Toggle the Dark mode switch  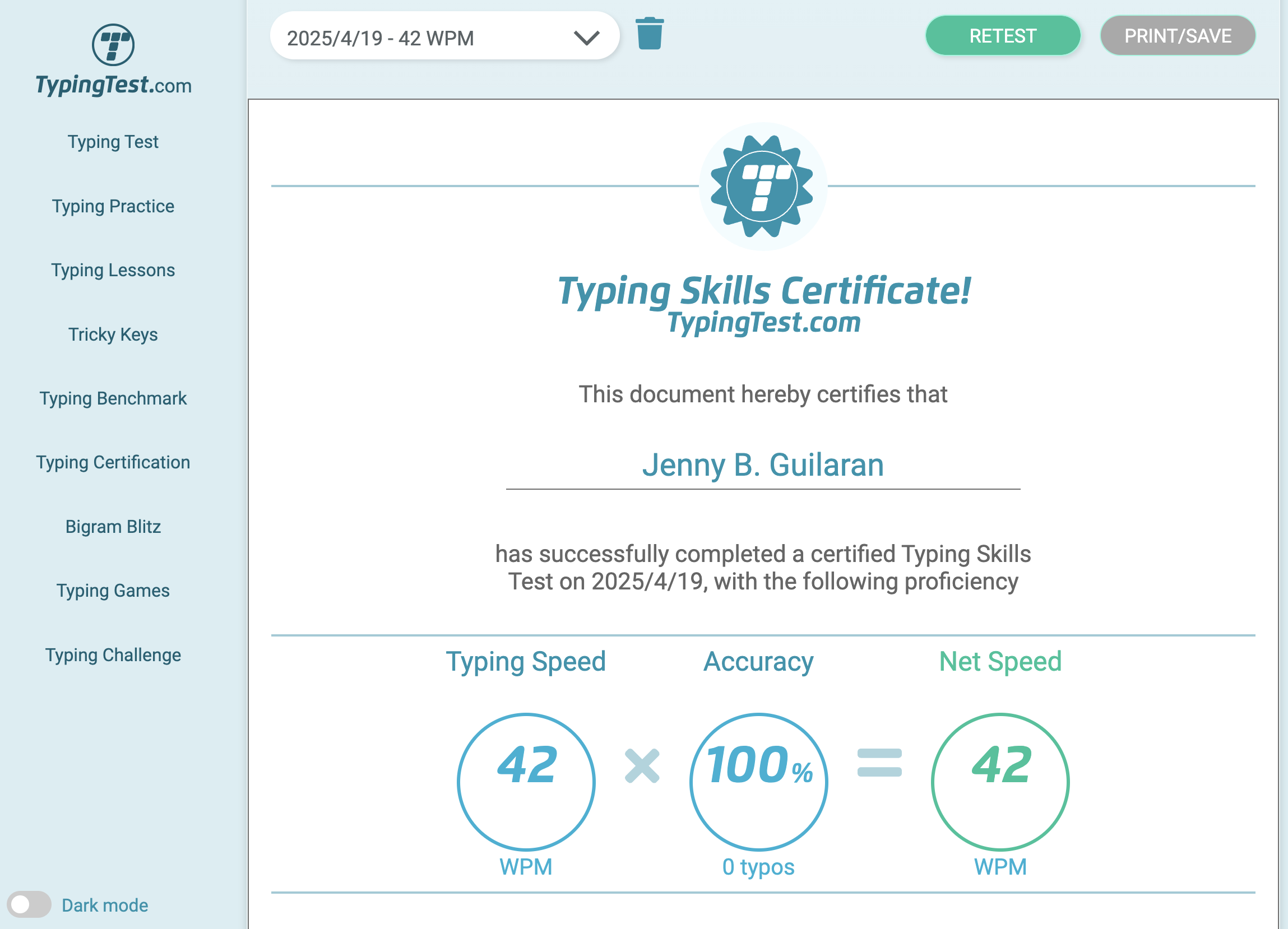pos(29,904)
